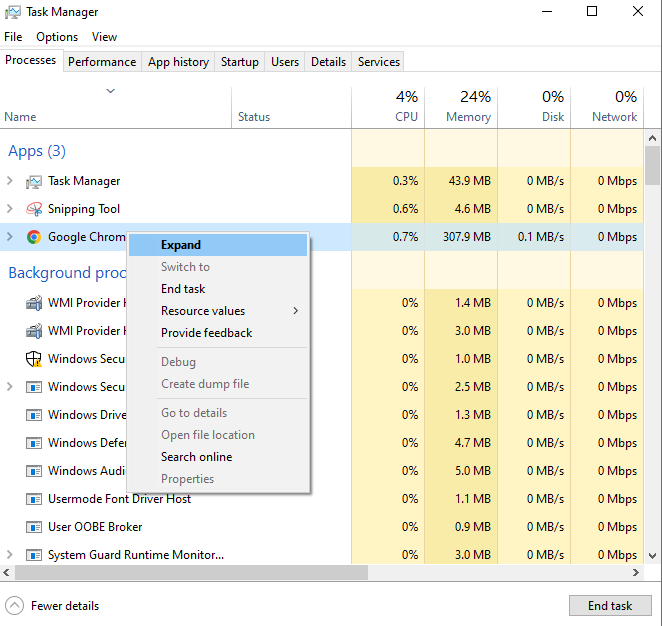
Task: Click Usermode Font Driver Host icon
Action: pyautogui.click(x=34, y=499)
